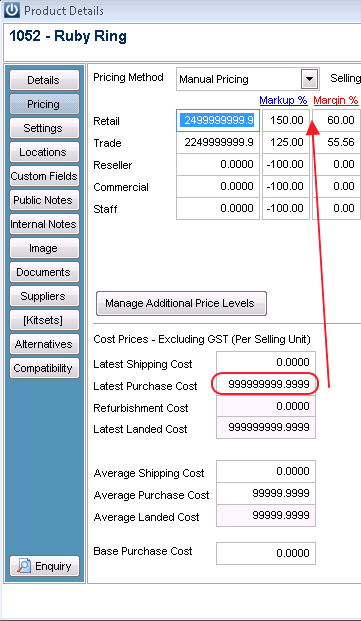Click the 'Pricing Method' label

(x=128, y=77)
